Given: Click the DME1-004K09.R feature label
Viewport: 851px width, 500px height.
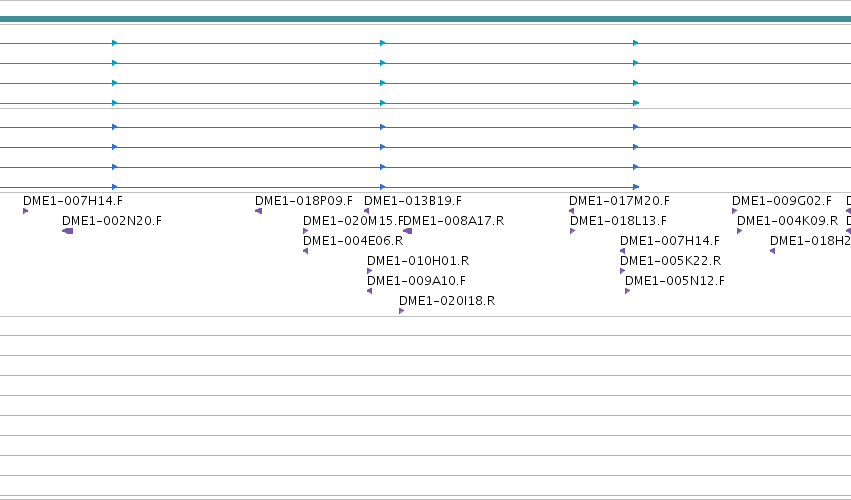Looking at the screenshot, I should 788,221.
